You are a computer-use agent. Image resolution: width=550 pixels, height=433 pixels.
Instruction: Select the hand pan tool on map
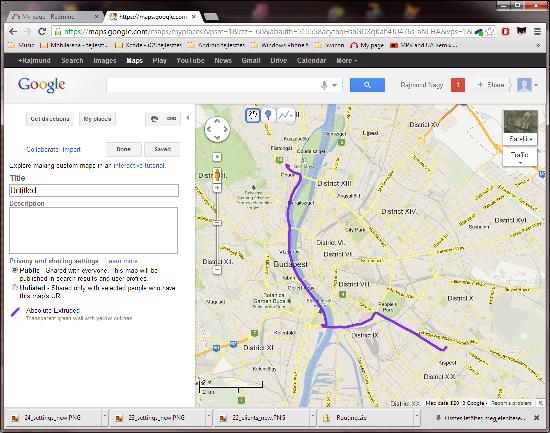253,115
